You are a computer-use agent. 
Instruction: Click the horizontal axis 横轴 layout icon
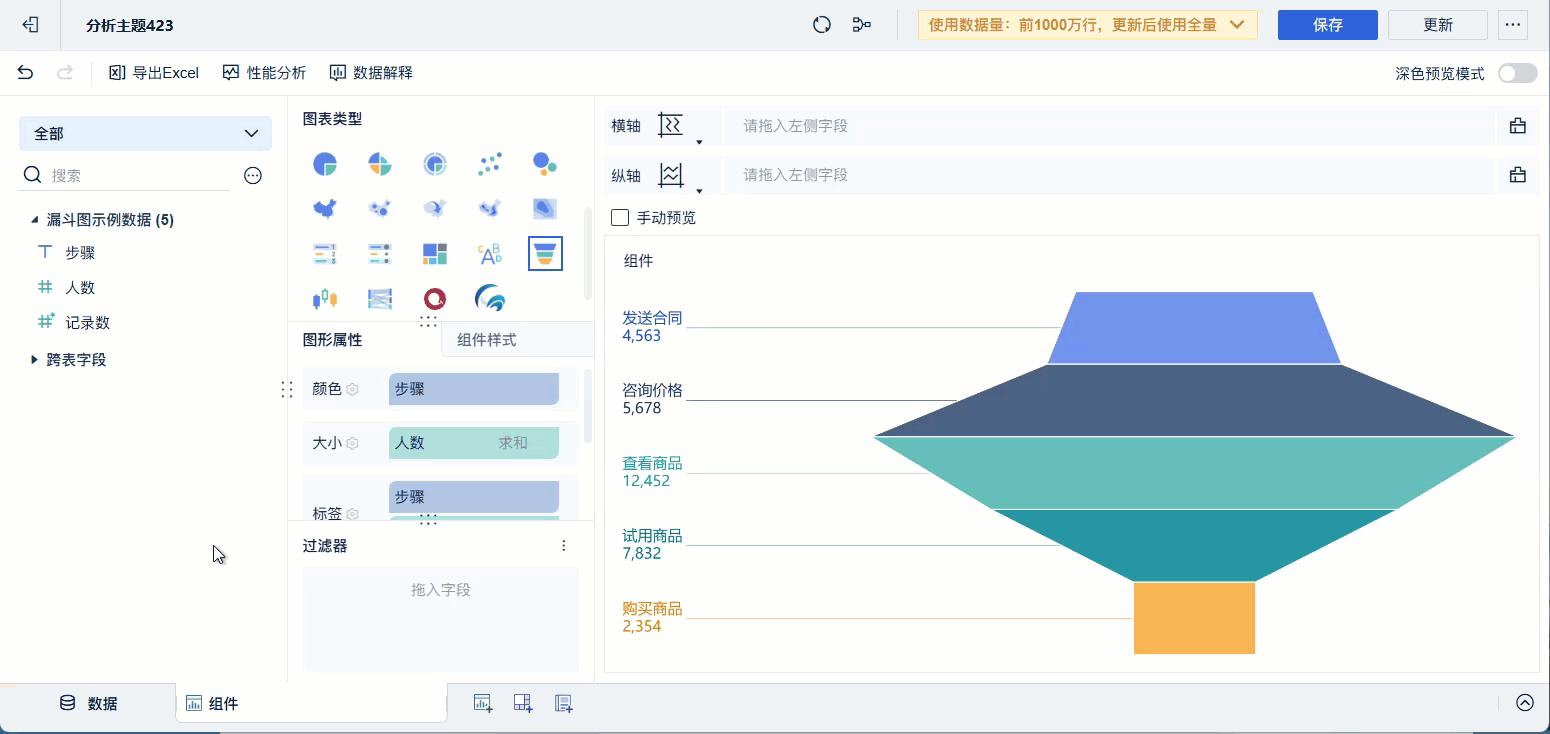[x=670, y=125]
